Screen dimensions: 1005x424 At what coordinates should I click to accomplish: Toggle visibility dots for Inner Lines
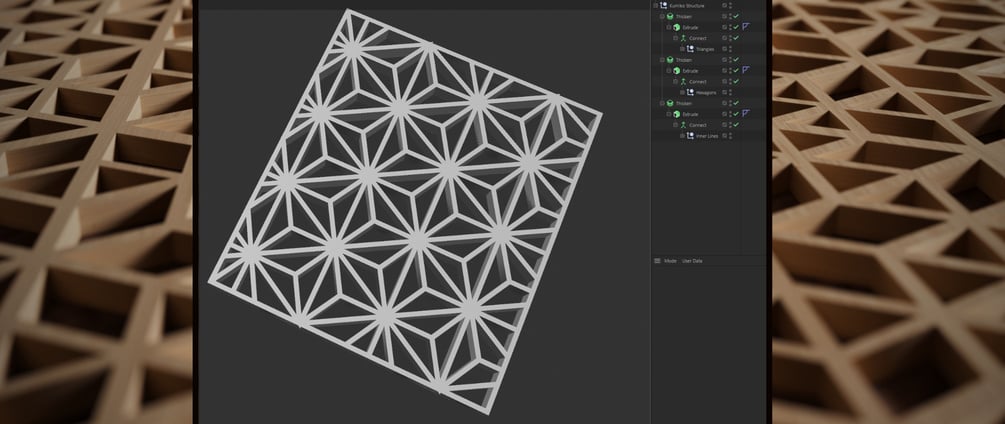click(x=731, y=136)
